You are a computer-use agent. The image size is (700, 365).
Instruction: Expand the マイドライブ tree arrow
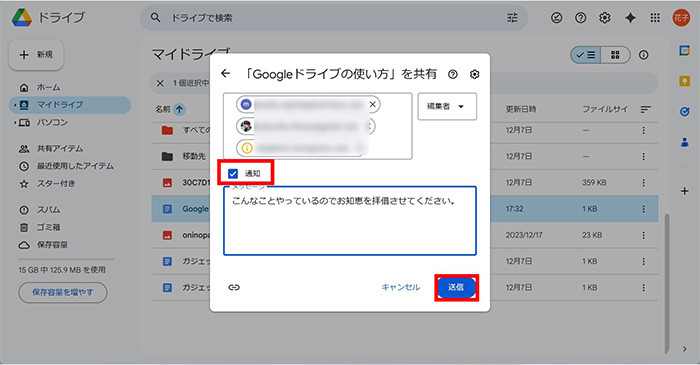coord(15,105)
